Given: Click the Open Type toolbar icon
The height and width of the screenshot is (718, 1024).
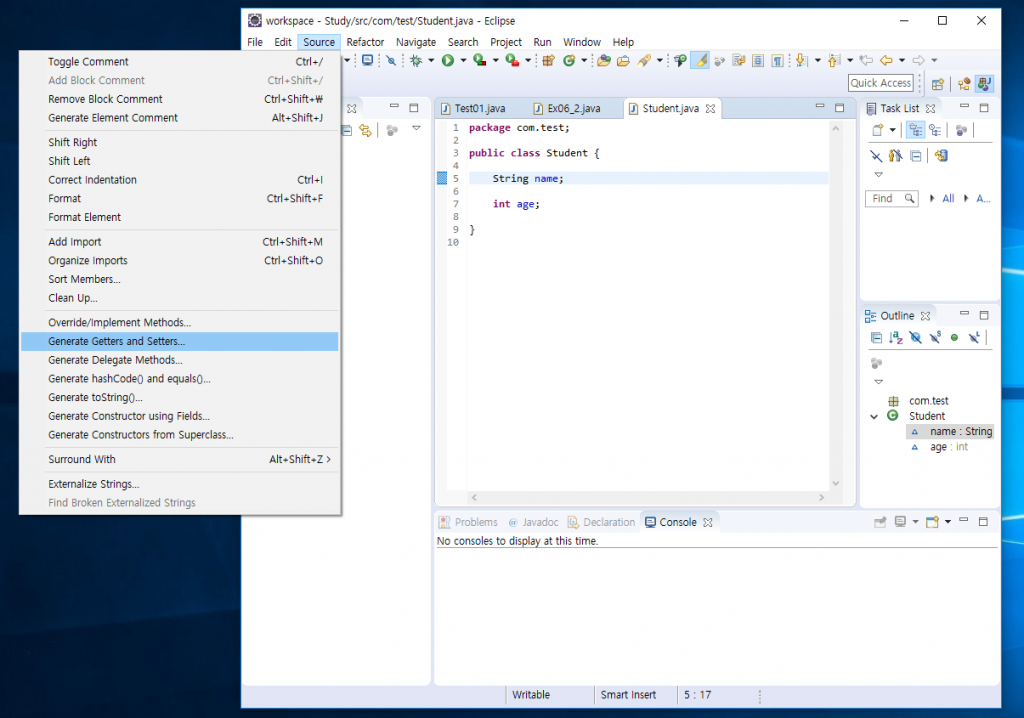Looking at the screenshot, I should (x=603, y=61).
